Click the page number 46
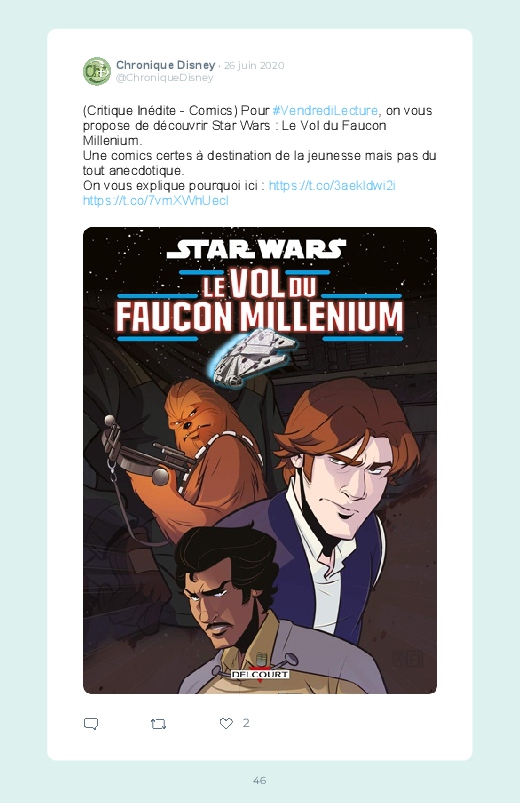The image size is (520, 803). click(260, 780)
